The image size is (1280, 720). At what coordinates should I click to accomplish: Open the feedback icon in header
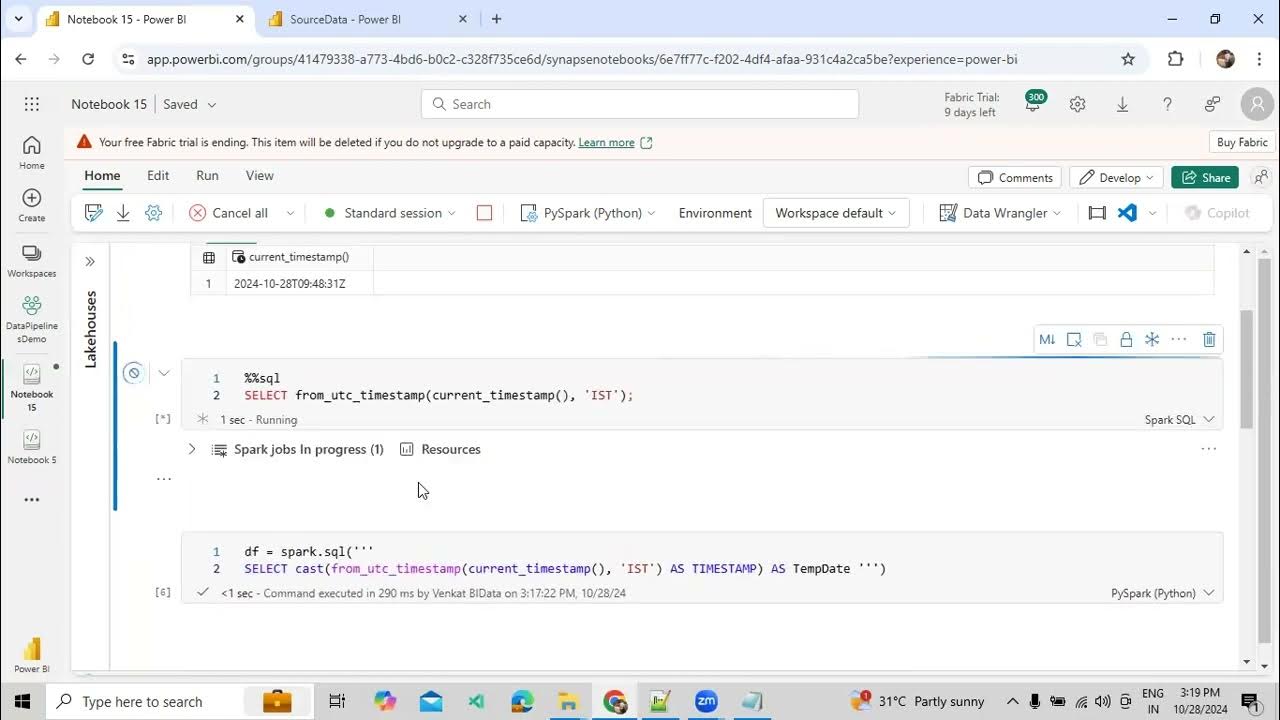1212,104
